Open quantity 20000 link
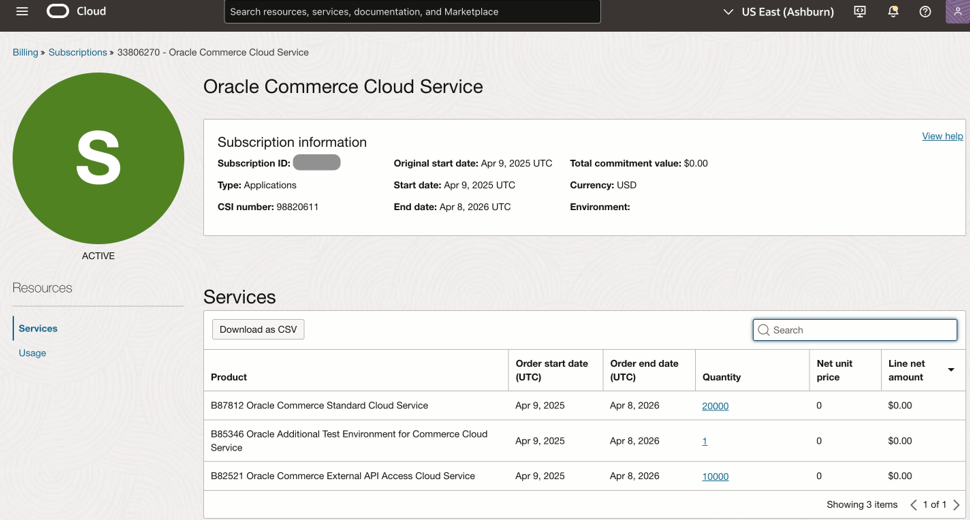This screenshot has width=970, height=520. (x=715, y=406)
